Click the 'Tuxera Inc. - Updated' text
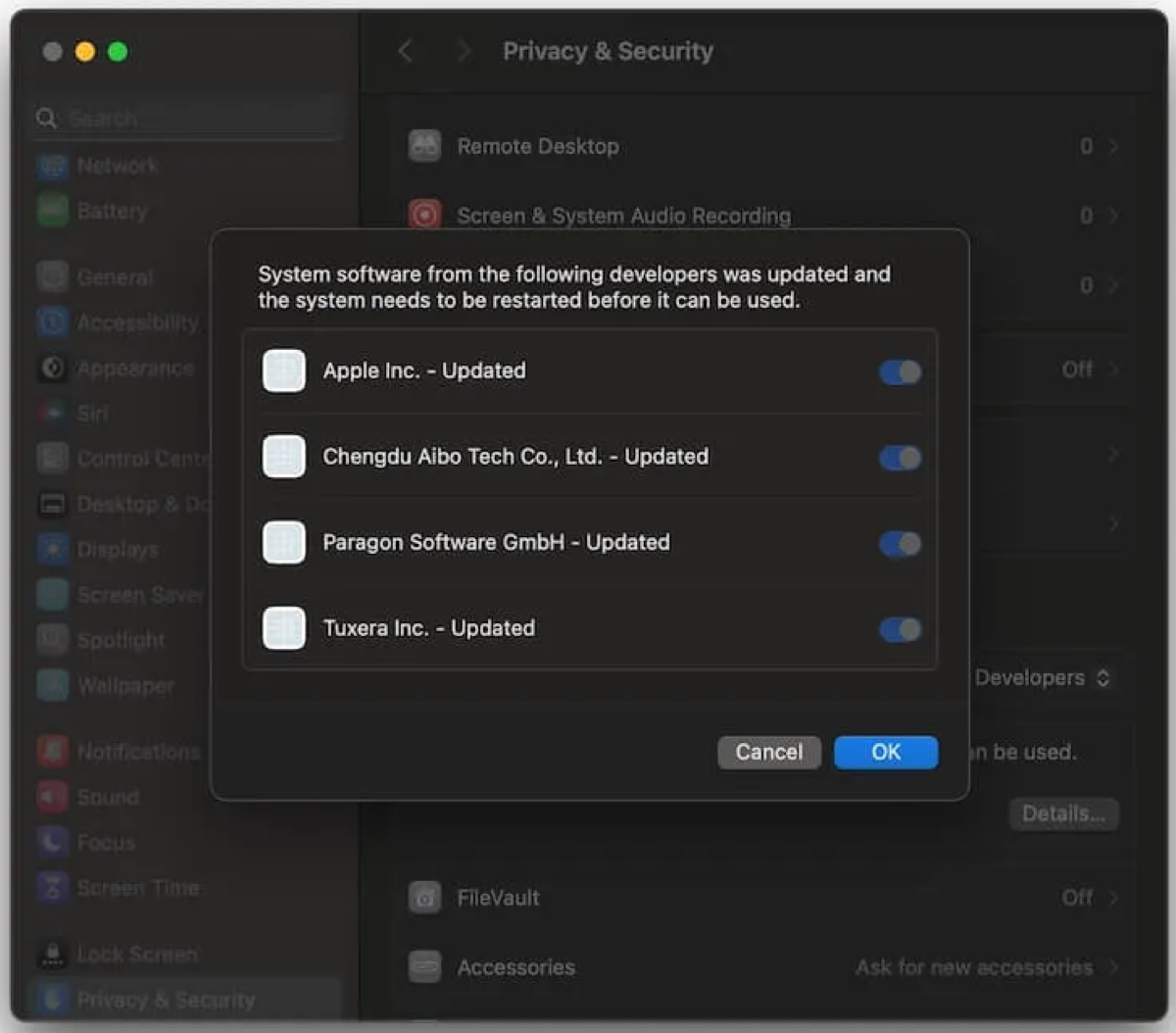1176x1033 pixels. [x=429, y=628]
